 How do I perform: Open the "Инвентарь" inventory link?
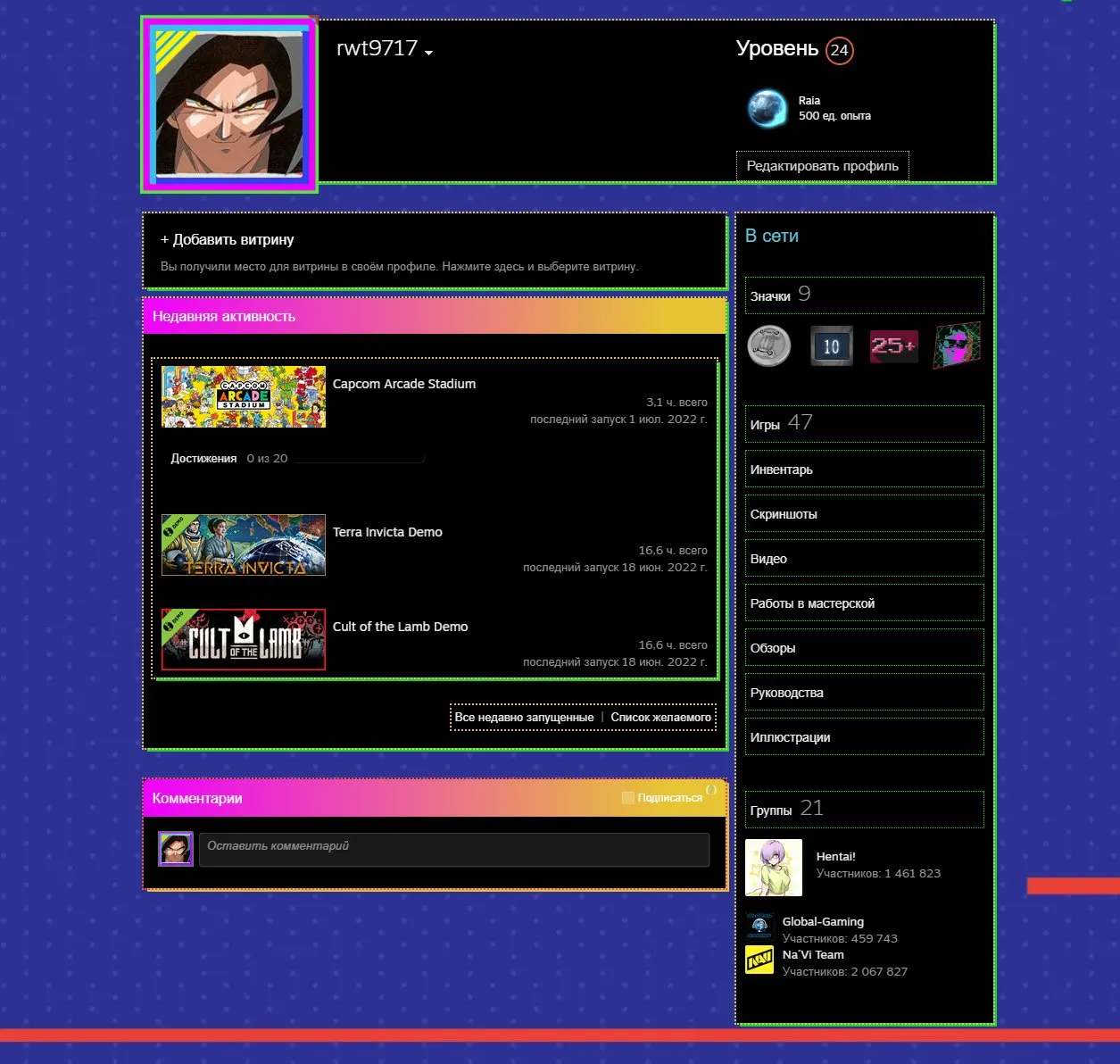coord(865,470)
